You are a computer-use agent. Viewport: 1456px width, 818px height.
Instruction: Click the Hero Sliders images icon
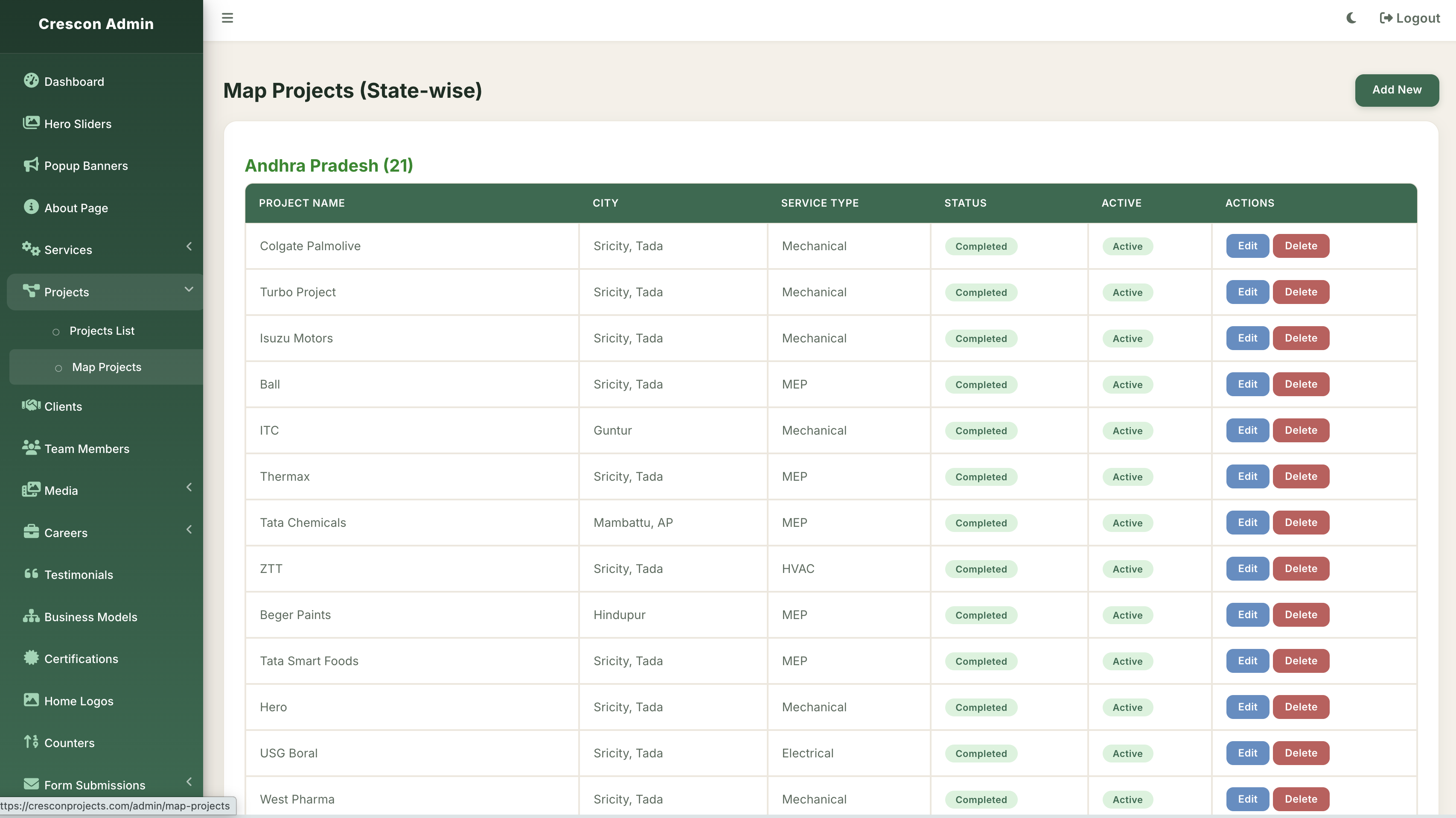[31, 123]
